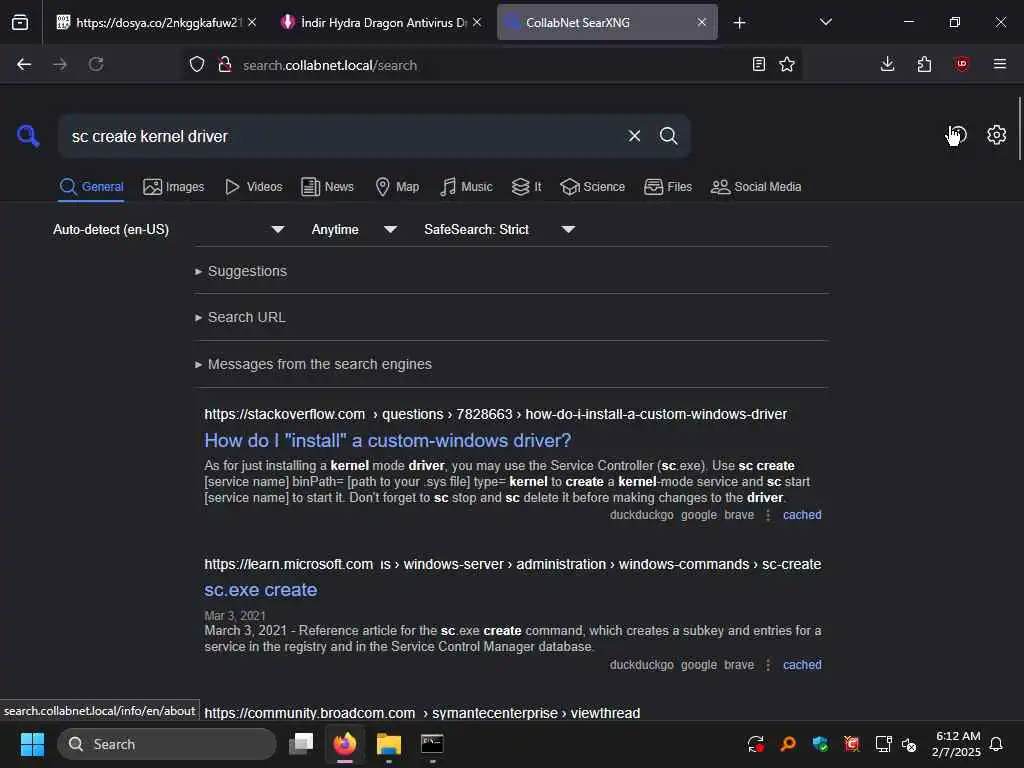Click the Windows taskbar Search box
Viewport: 1024px width, 768px height.
click(x=167, y=744)
